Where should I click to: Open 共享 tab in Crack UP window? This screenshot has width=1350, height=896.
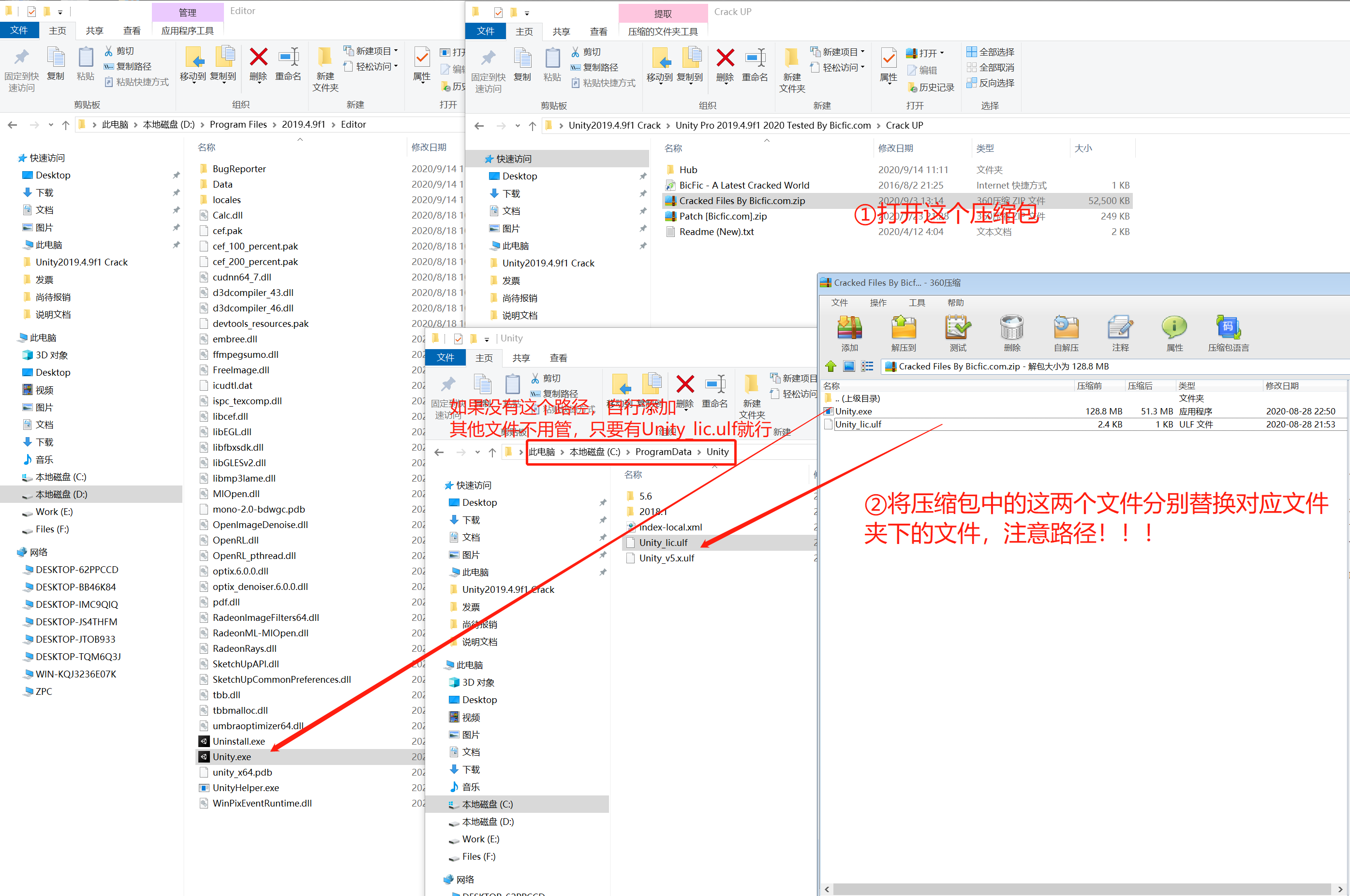(561, 32)
